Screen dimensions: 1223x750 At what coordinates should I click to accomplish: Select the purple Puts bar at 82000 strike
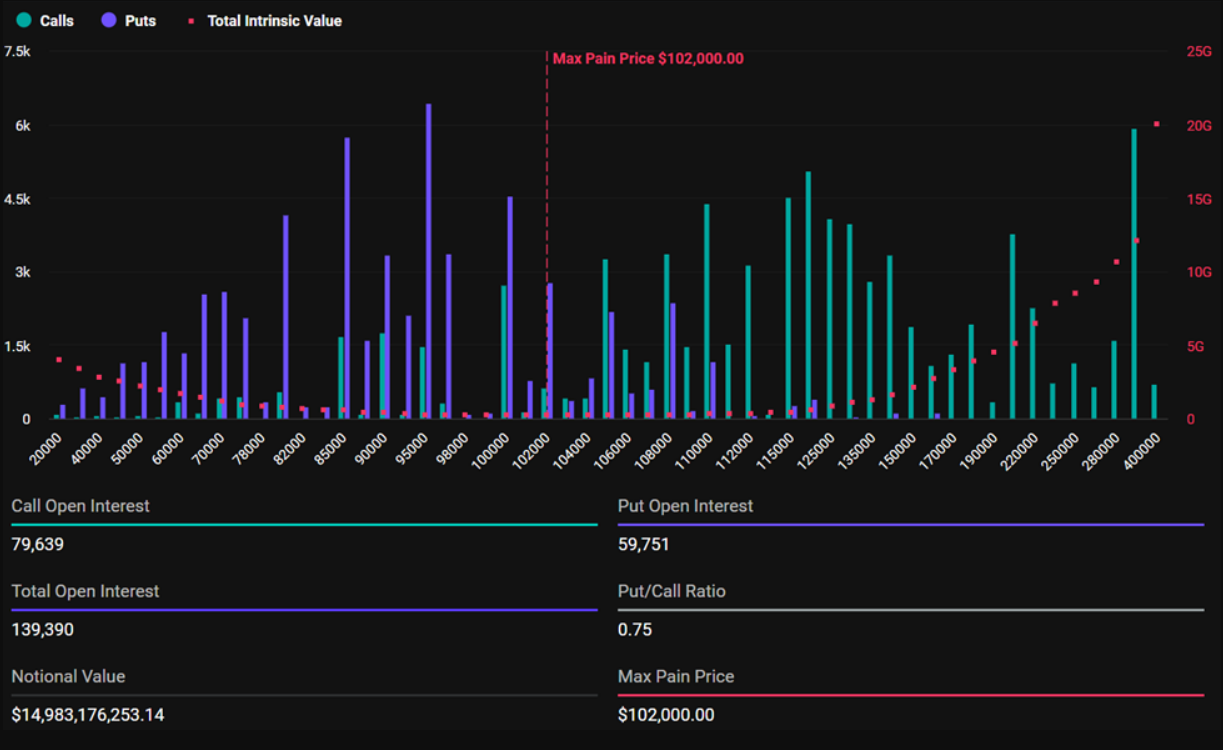(x=285, y=316)
